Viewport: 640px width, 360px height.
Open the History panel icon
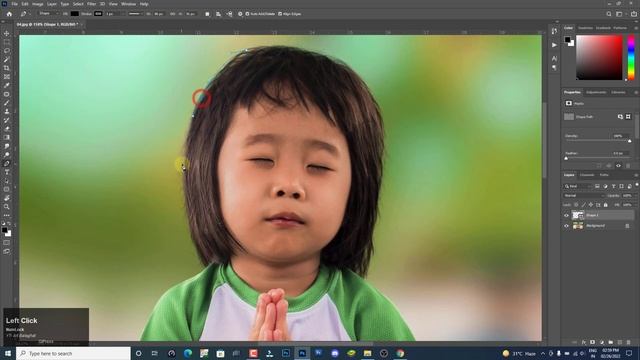554,31
